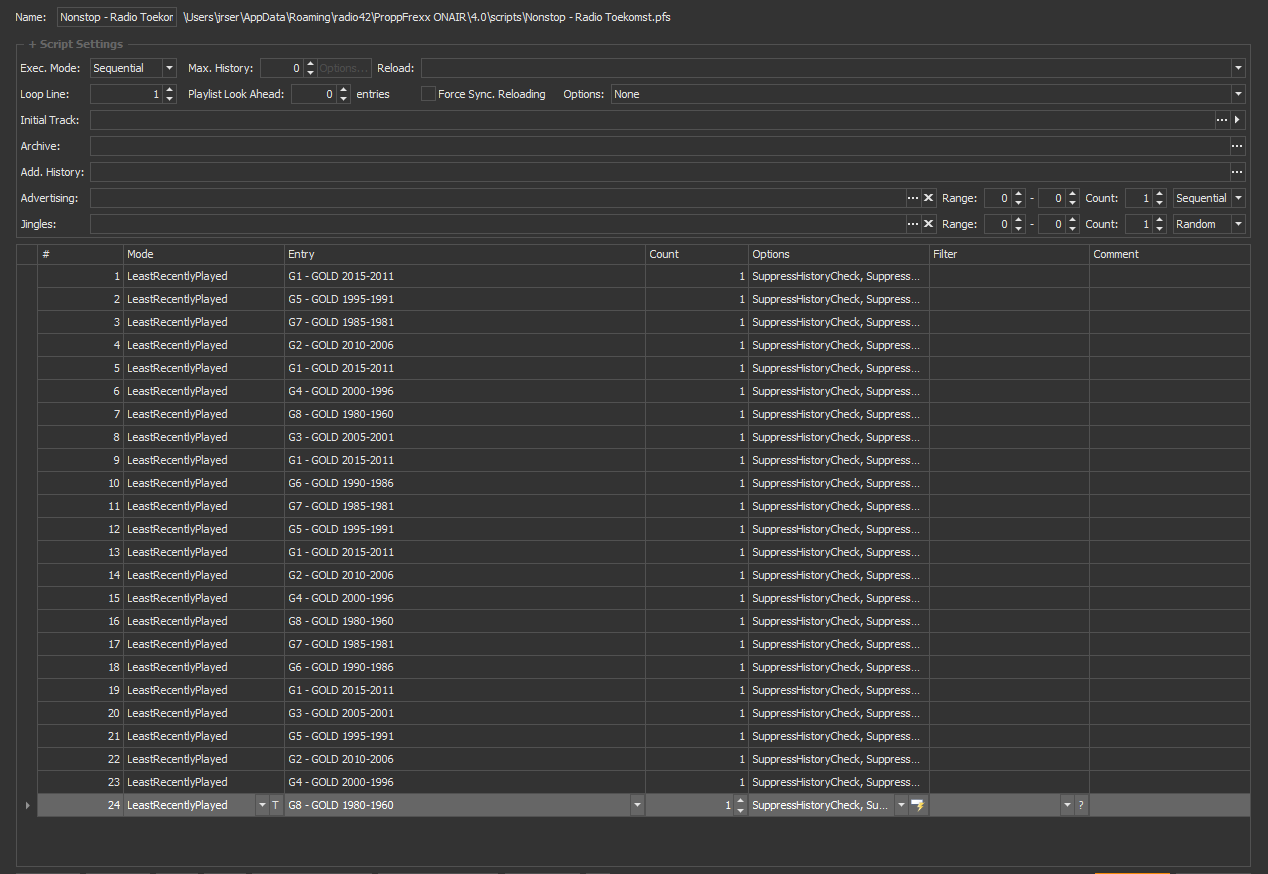The image size is (1268, 874).
Task: Click the Jingles path input field
Action: click(x=497, y=224)
